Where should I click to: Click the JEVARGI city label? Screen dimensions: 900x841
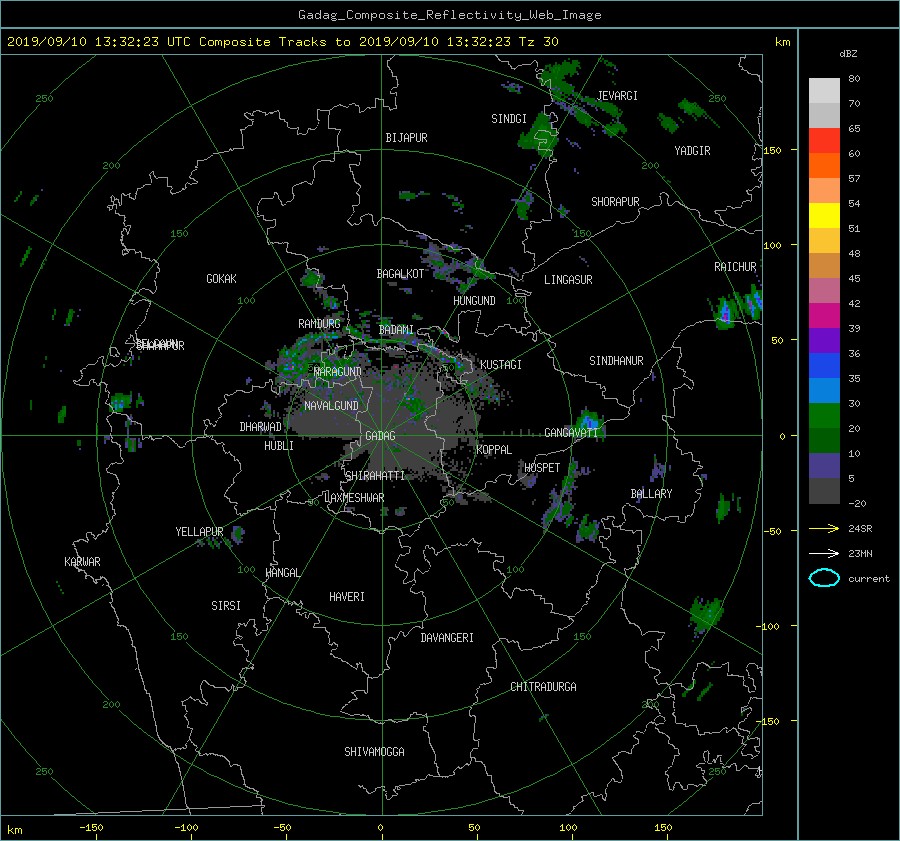coord(618,96)
